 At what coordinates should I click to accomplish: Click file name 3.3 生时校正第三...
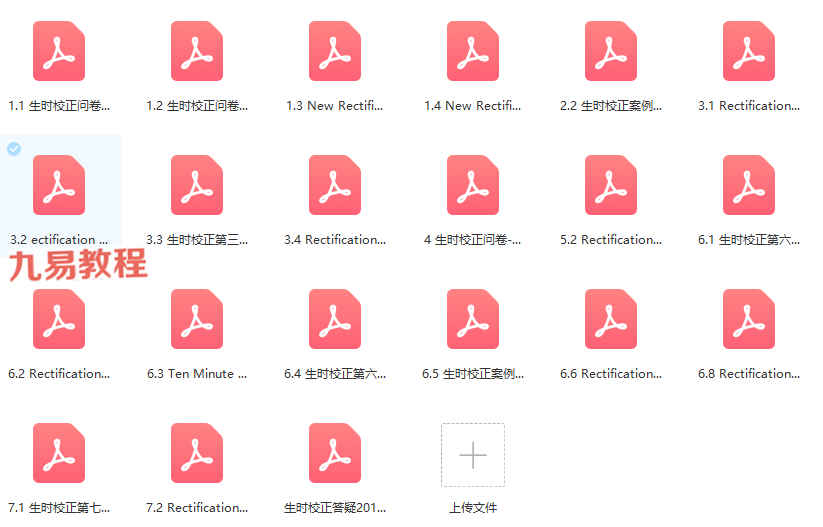pos(197,239)
